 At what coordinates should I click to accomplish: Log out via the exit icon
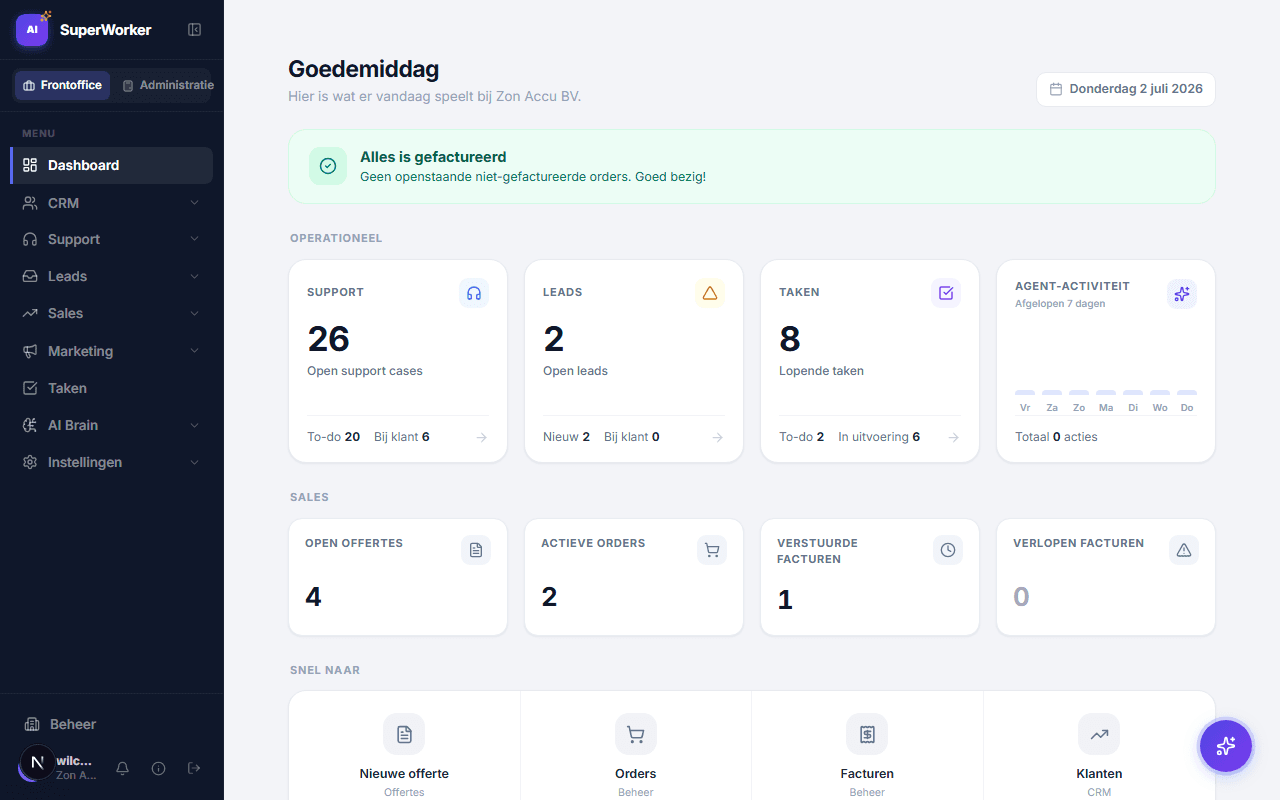194,768
